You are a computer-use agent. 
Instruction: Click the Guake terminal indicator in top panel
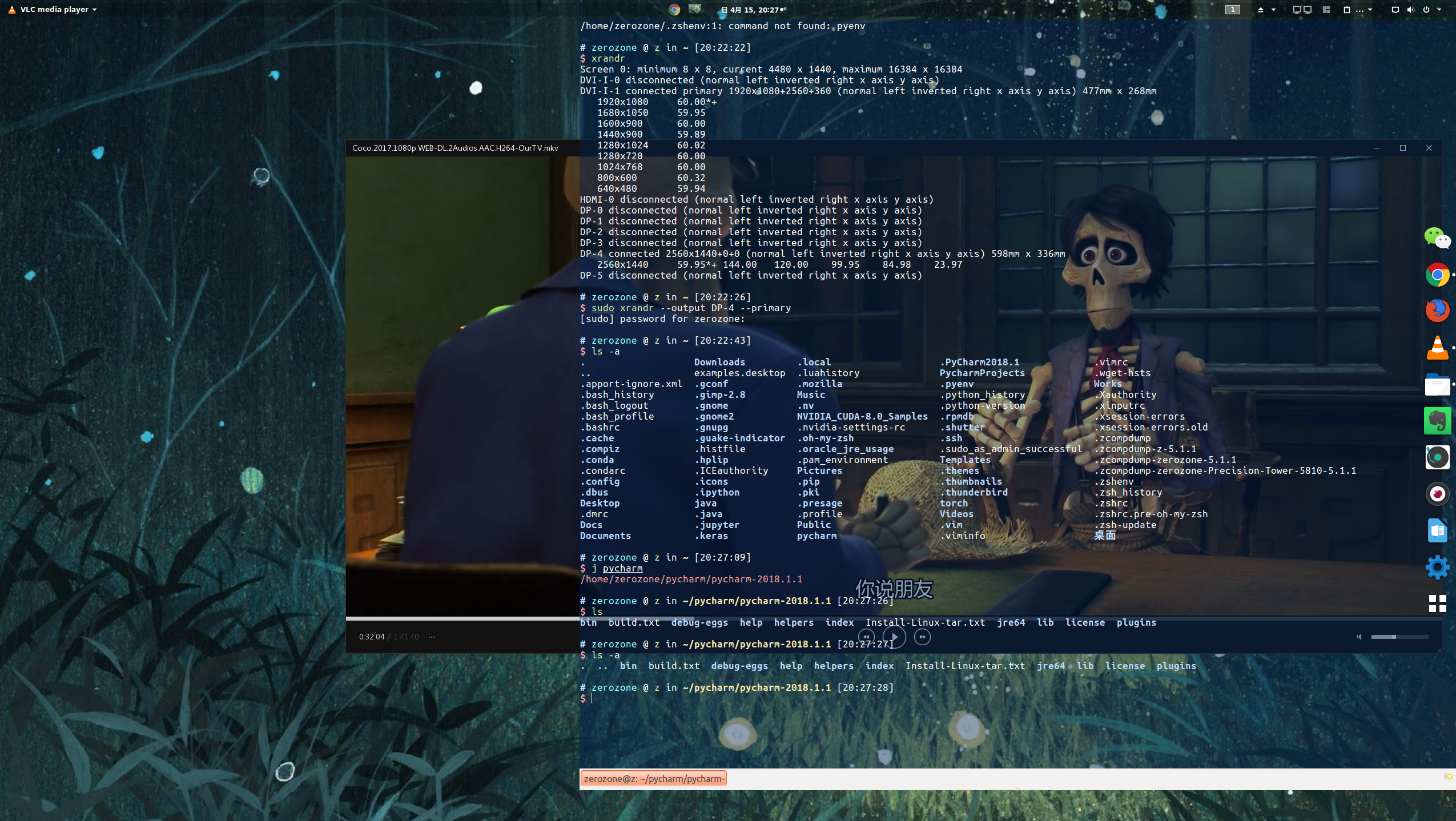(695, 9)
